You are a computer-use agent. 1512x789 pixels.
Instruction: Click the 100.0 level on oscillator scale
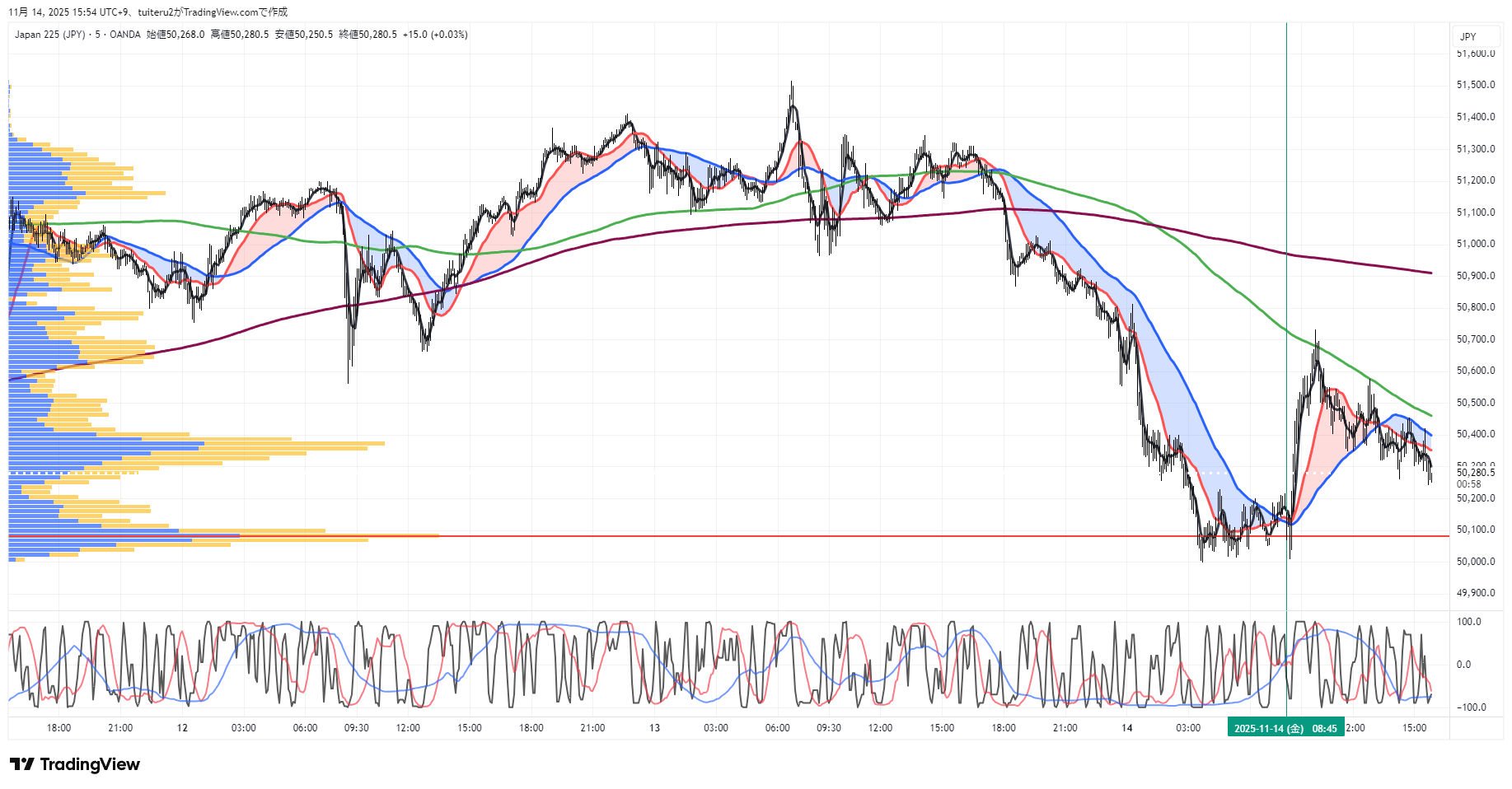click(1468, 622)
